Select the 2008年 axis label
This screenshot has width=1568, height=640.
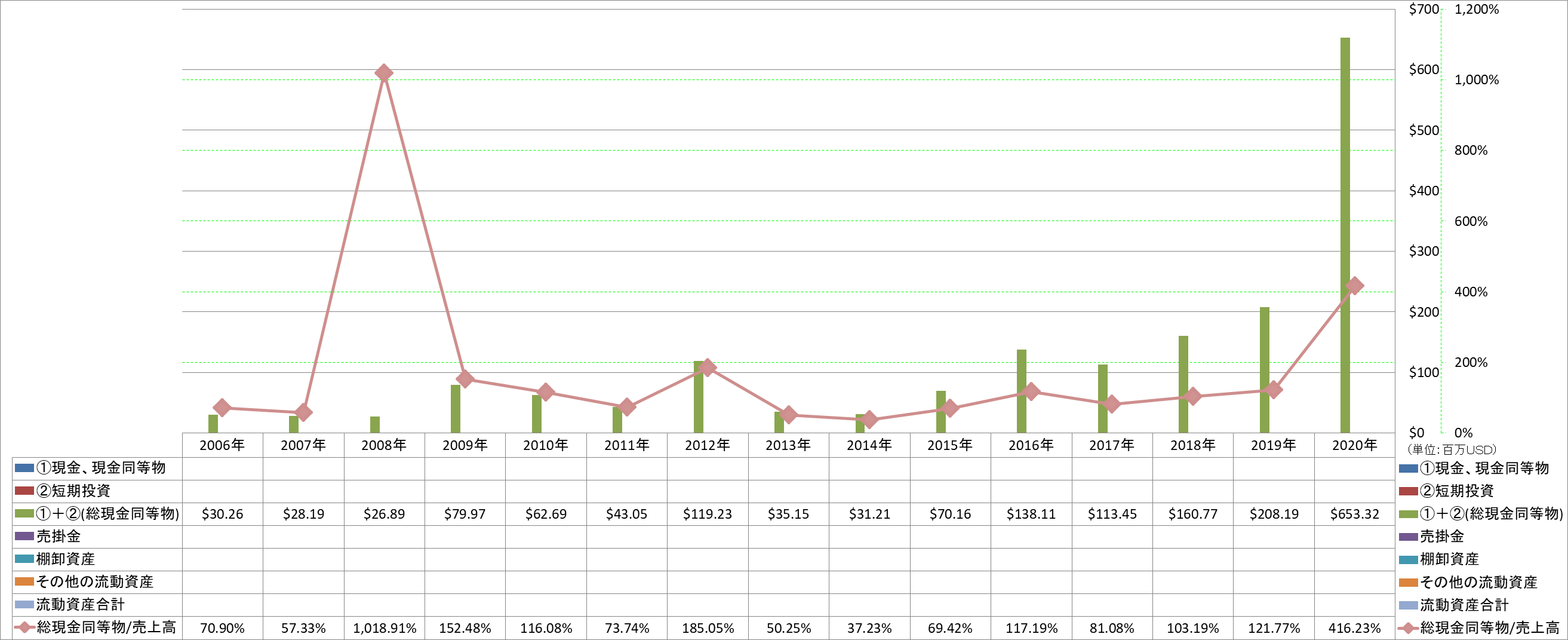click(x=384, y=445)
